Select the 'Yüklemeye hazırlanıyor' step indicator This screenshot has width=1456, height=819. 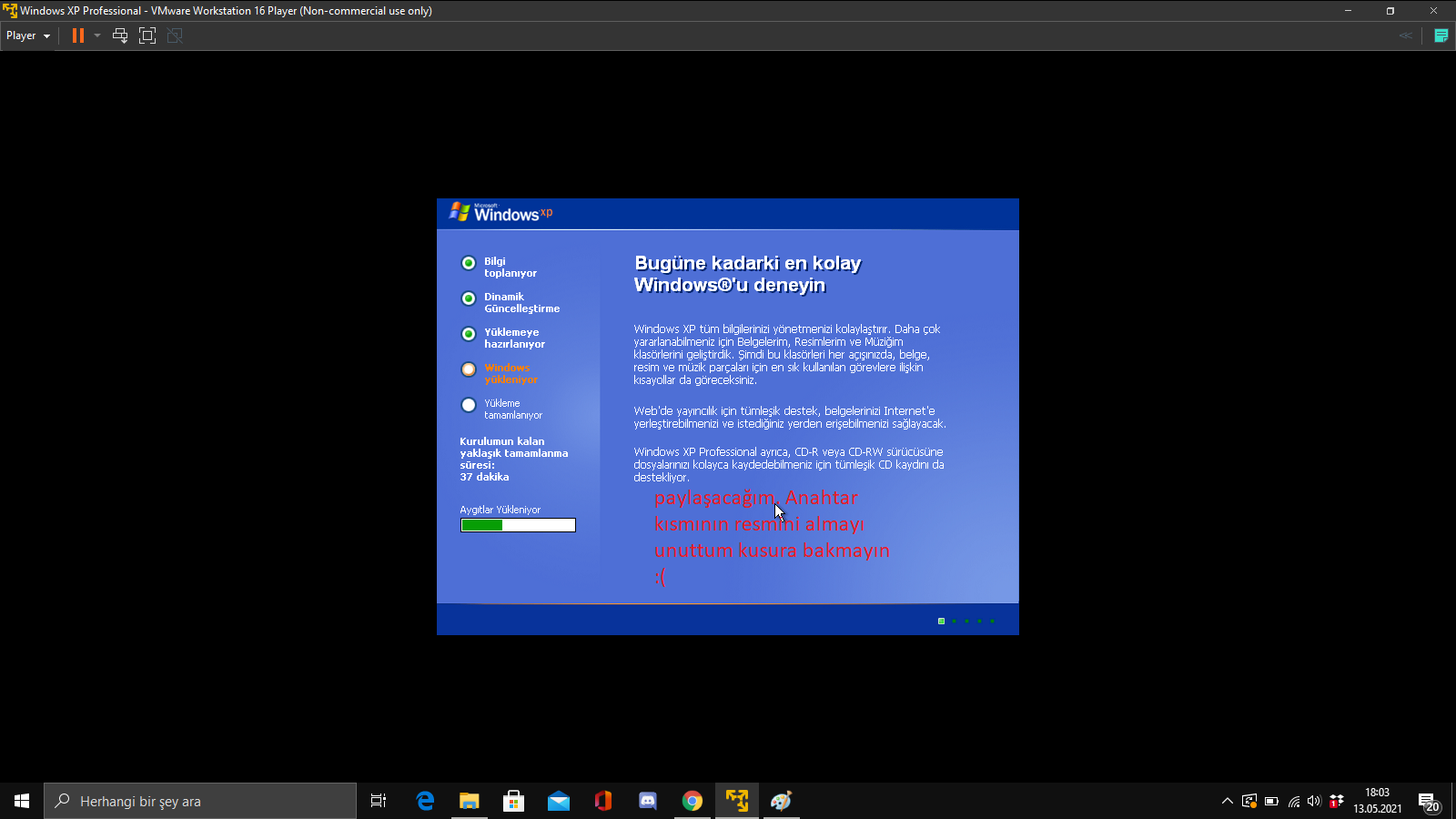[x=469, y=334]
